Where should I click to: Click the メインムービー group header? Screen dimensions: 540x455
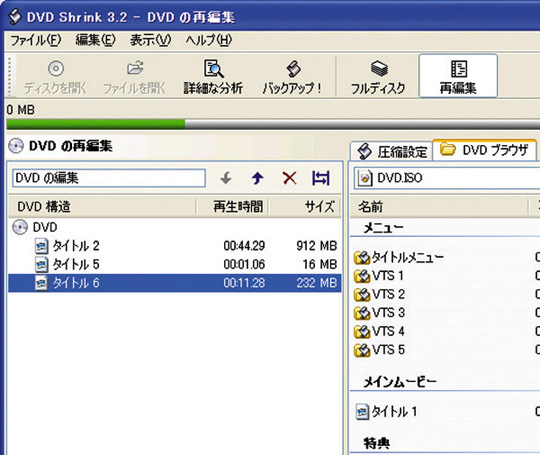coord(400,382)
